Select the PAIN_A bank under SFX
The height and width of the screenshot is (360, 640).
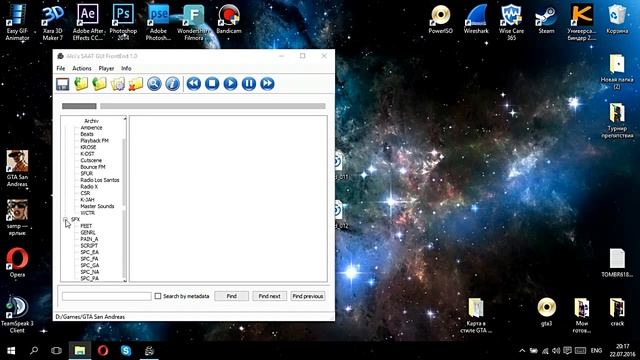(x=89, y=239)
